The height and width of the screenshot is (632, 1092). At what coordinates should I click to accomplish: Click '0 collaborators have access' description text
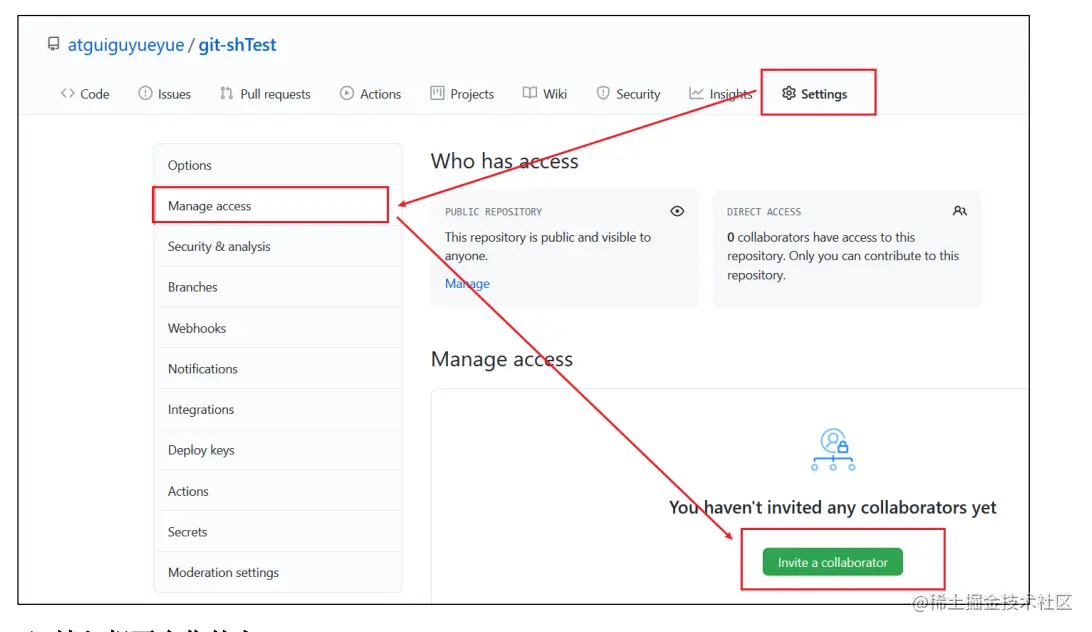843,256
